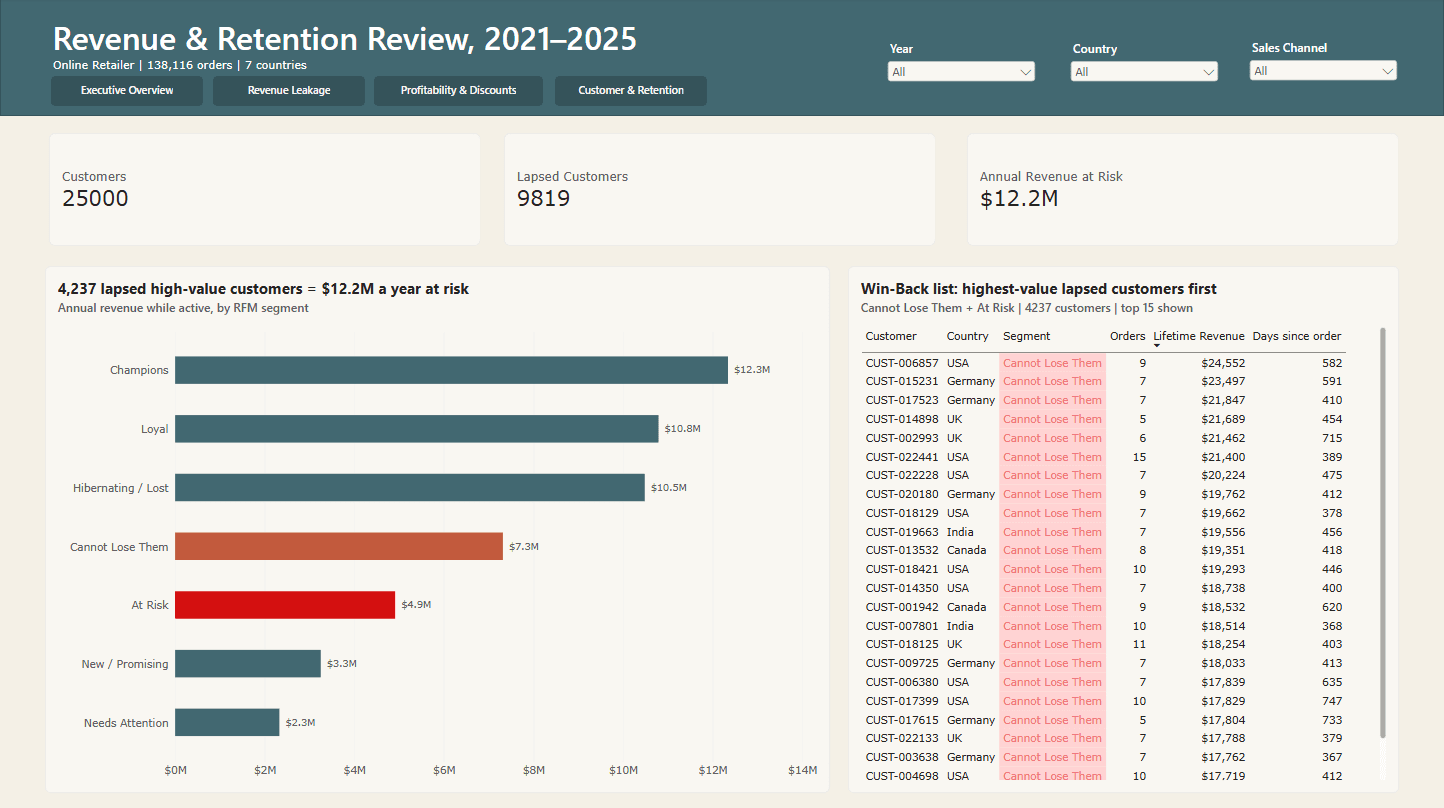The width and height of the screenshot is (1444, 808).
Task: Select the red At Risk bar
Action: [285, 605]
